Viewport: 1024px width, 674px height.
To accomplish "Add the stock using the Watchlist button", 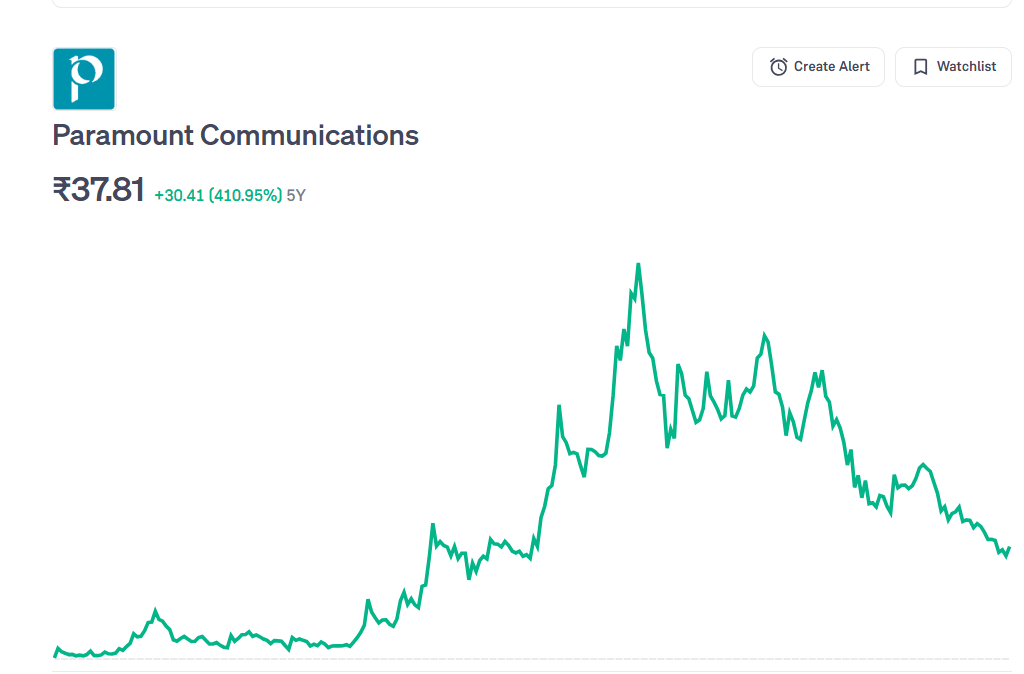I will coord(953,67).
